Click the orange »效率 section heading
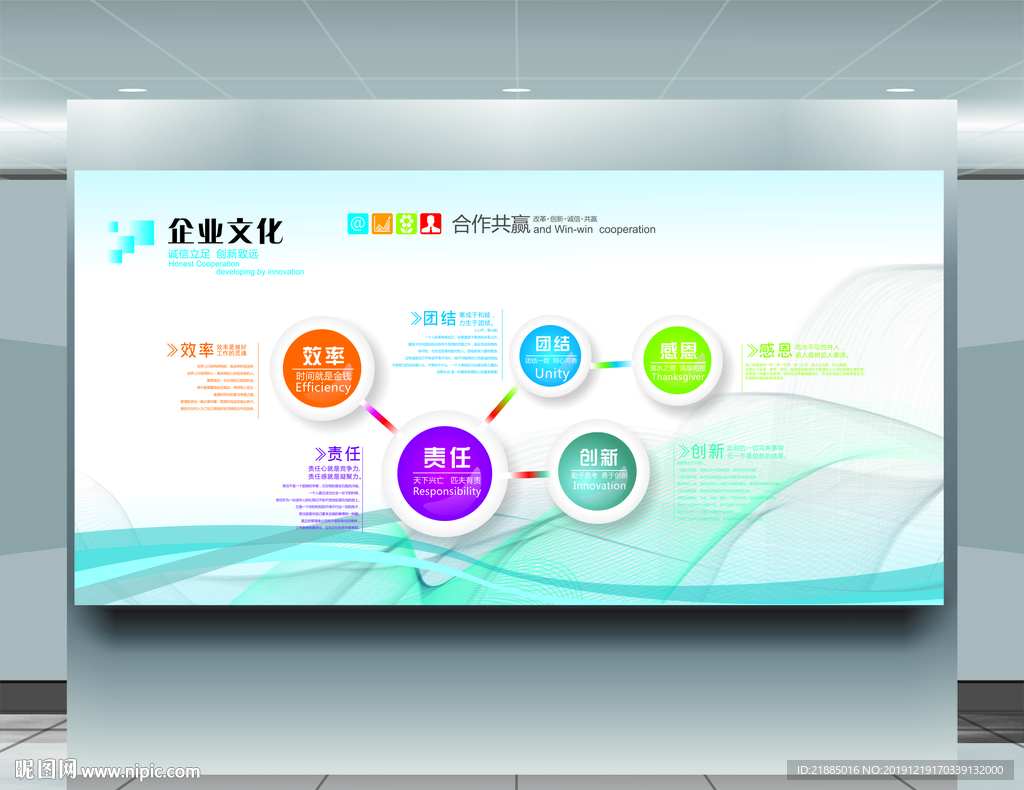The image size is (1024, 790). [x=190, y=350]
